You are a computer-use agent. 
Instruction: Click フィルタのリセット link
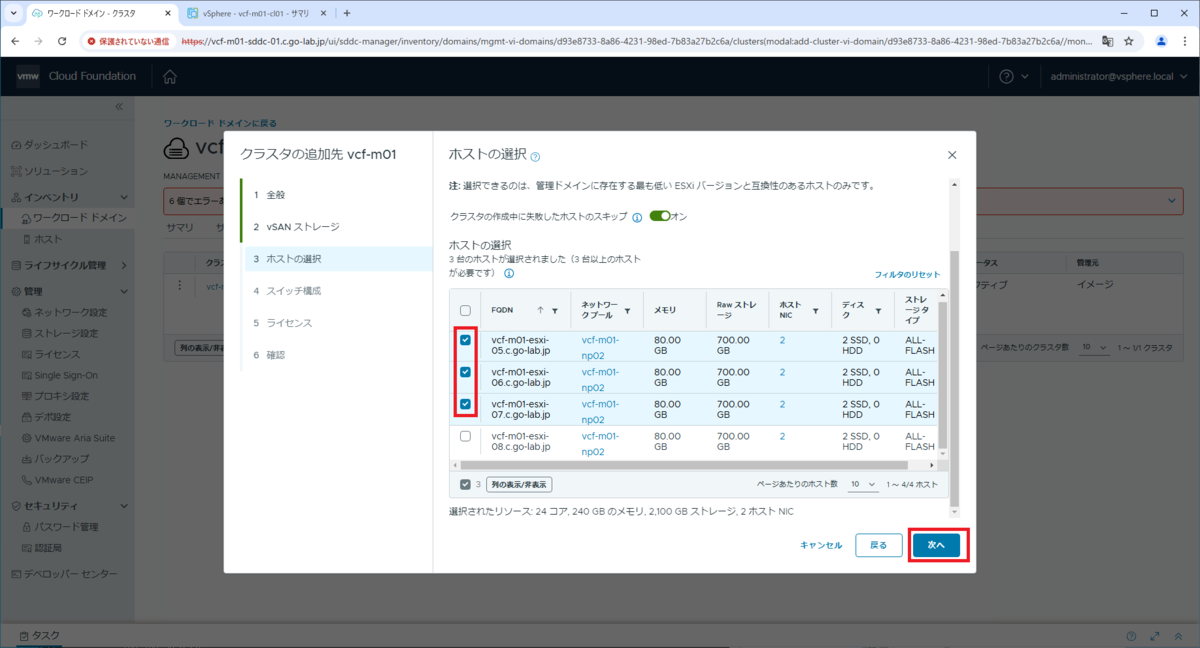(x=907, y=274)
